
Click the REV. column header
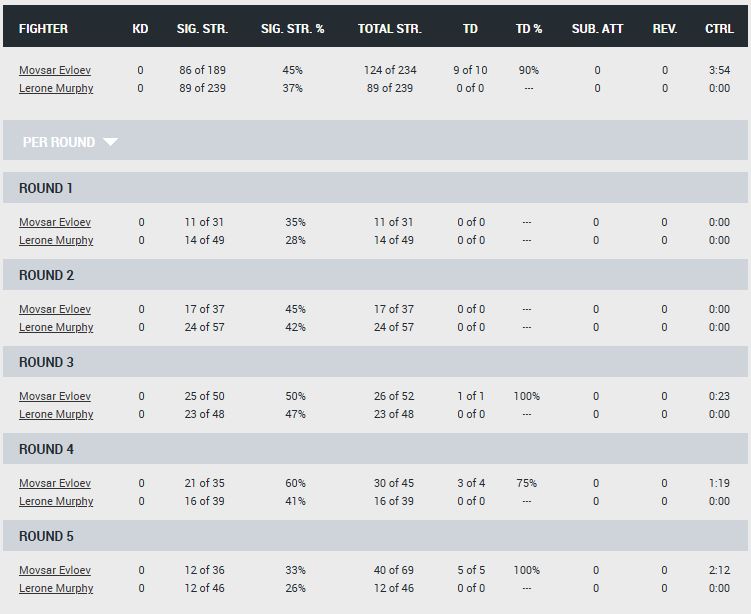[664, 29]
